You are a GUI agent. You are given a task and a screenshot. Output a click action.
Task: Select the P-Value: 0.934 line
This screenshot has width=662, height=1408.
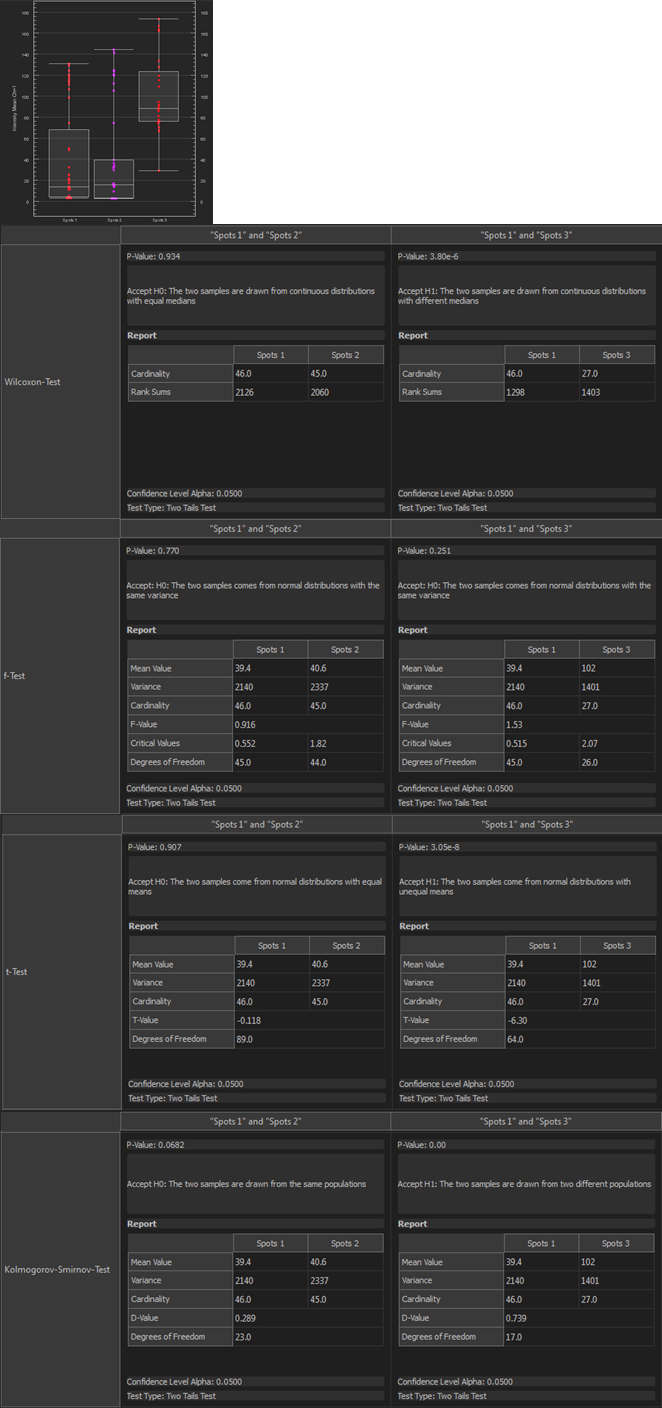pos(255,256)
